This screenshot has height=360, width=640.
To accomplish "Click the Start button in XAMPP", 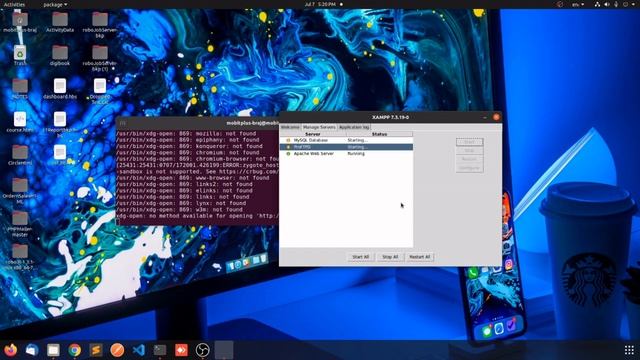I will [x=469, y=142].
